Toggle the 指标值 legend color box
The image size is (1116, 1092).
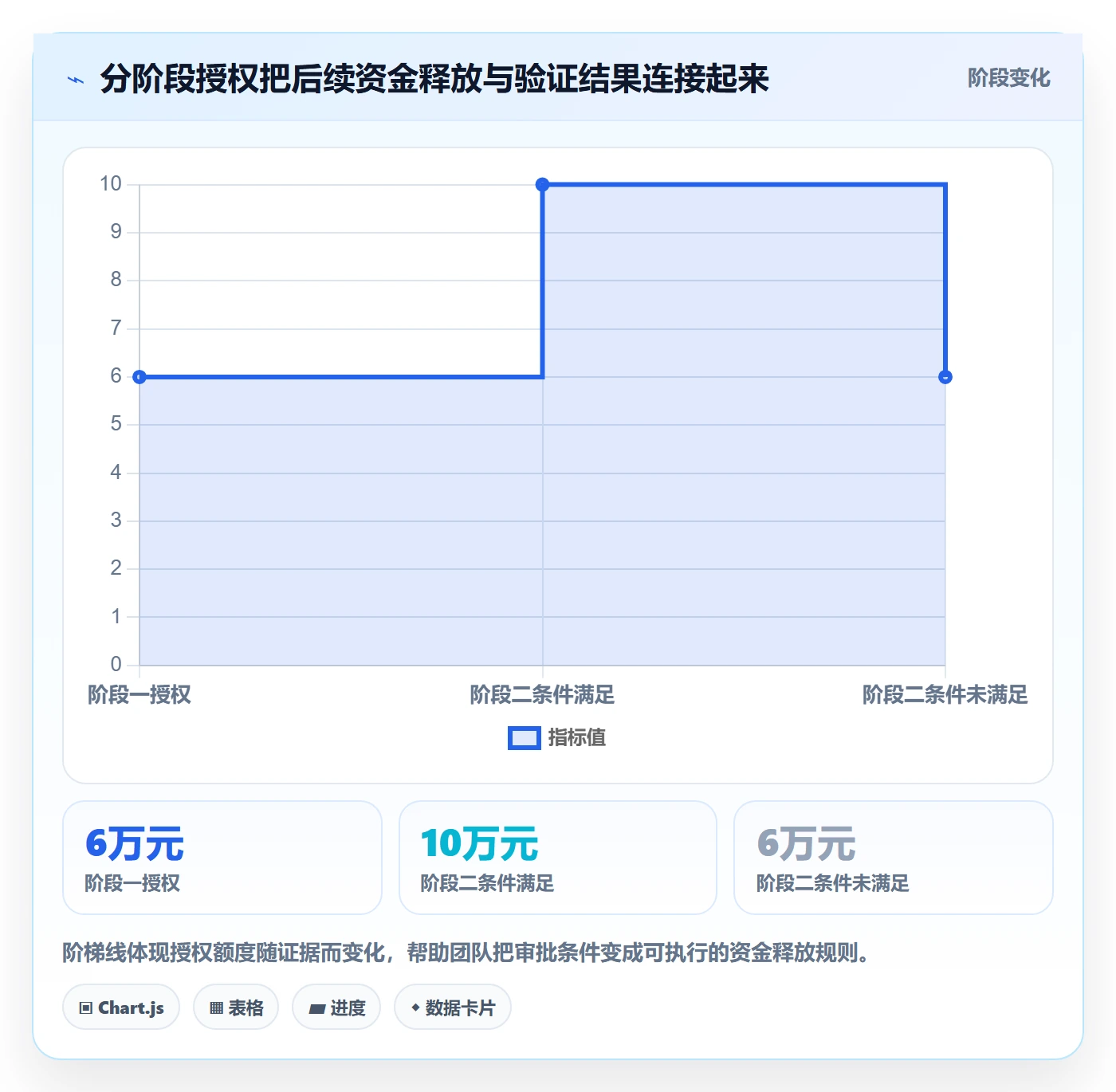tap(525, 738)
